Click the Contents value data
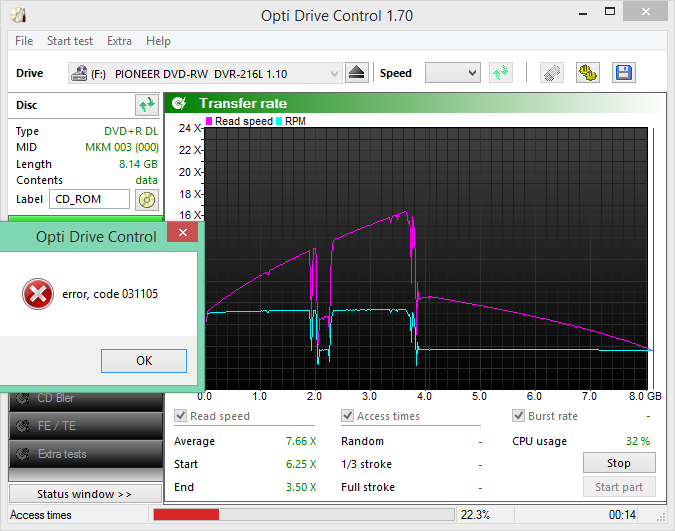Viewport: 675px width, 531px height. (146, 180)
